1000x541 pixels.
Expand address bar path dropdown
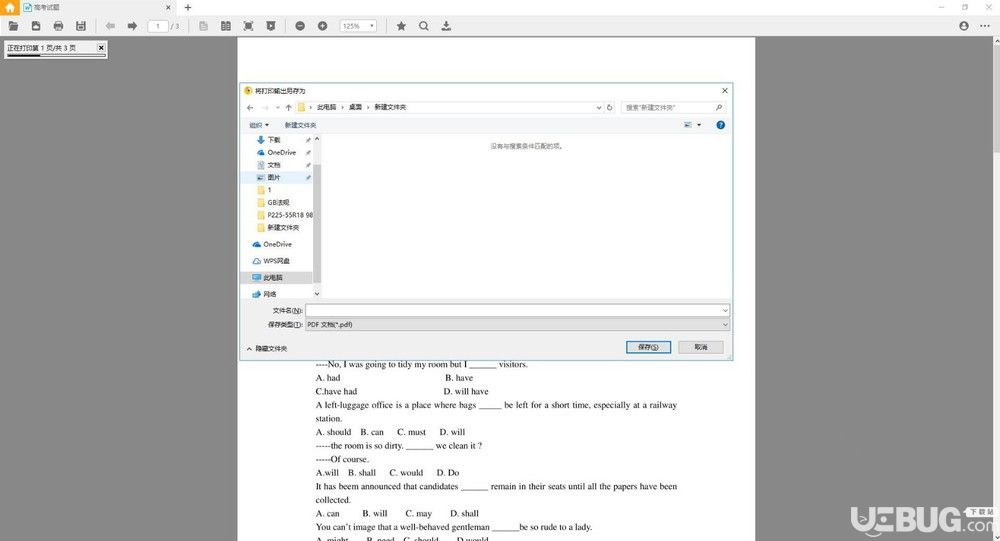pos(599,107)
